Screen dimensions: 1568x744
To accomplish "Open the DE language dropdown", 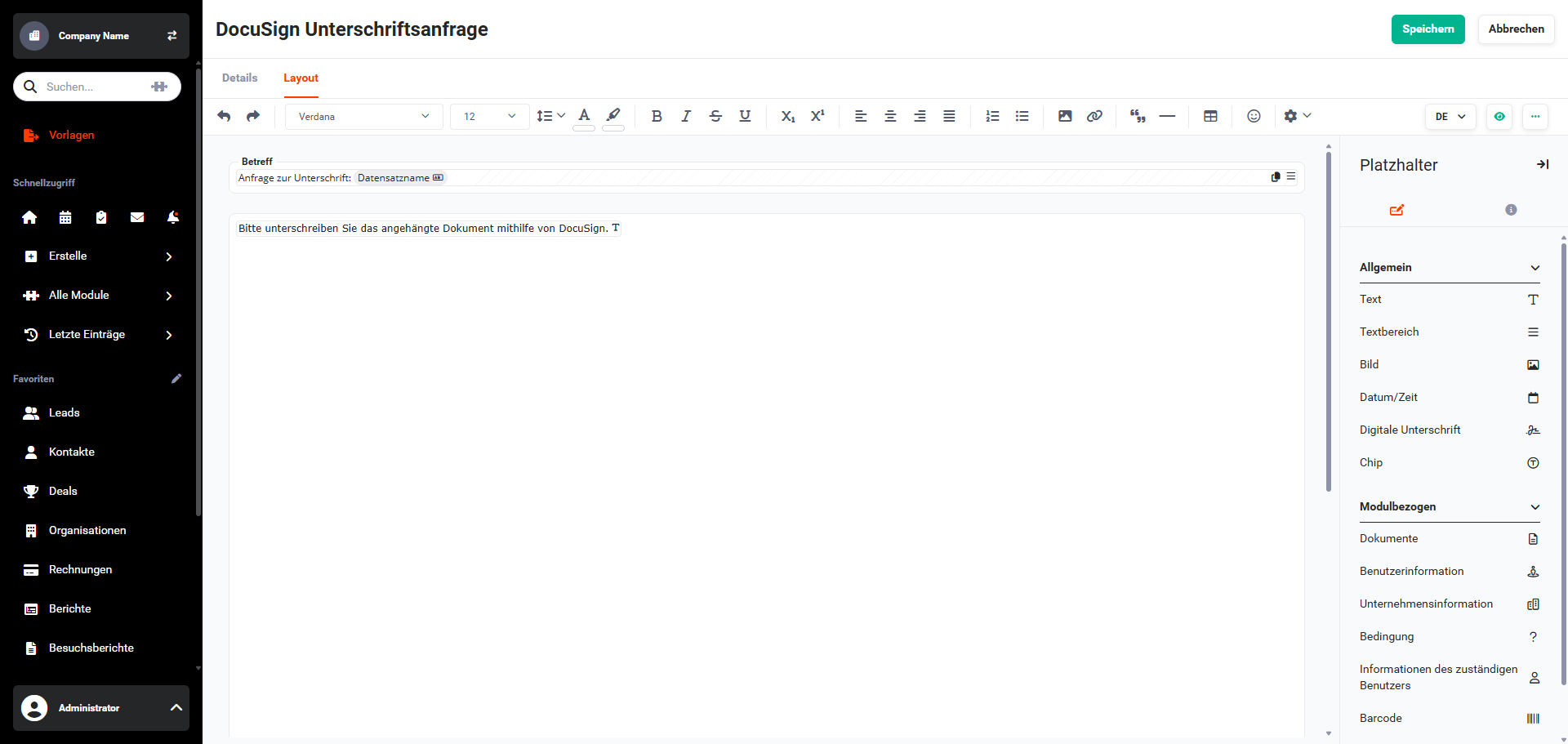I will (x=1450, y=117).
